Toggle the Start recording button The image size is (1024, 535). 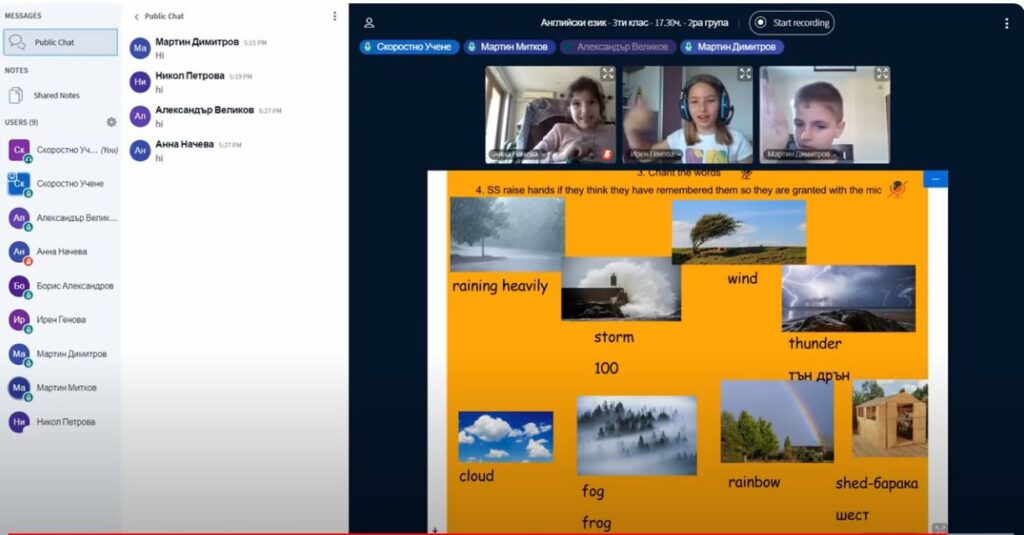click(x=792, y=23)
